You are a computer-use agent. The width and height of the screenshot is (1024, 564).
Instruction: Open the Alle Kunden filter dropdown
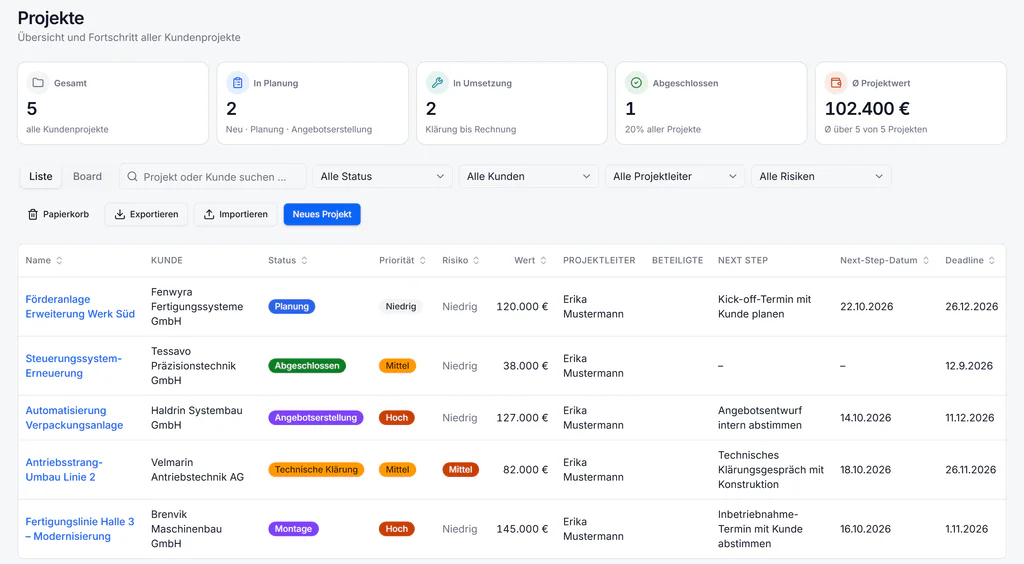[528, 176]
